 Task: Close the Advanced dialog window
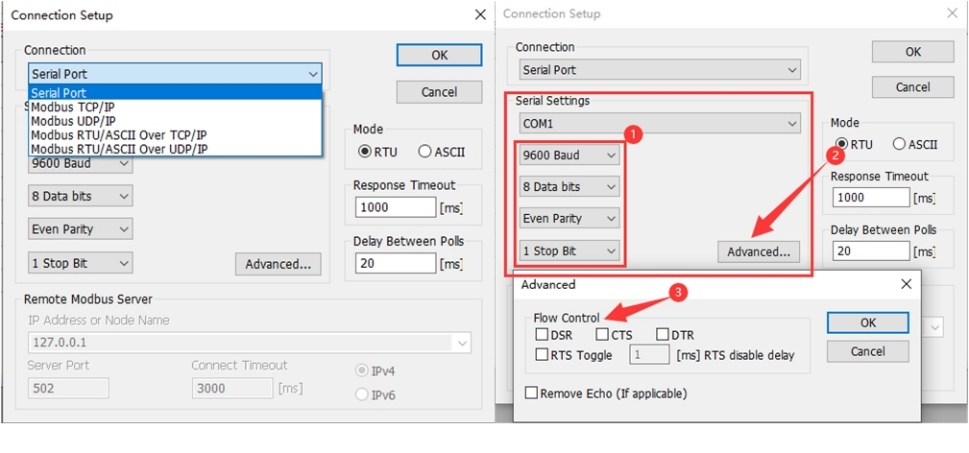[906, 284]
